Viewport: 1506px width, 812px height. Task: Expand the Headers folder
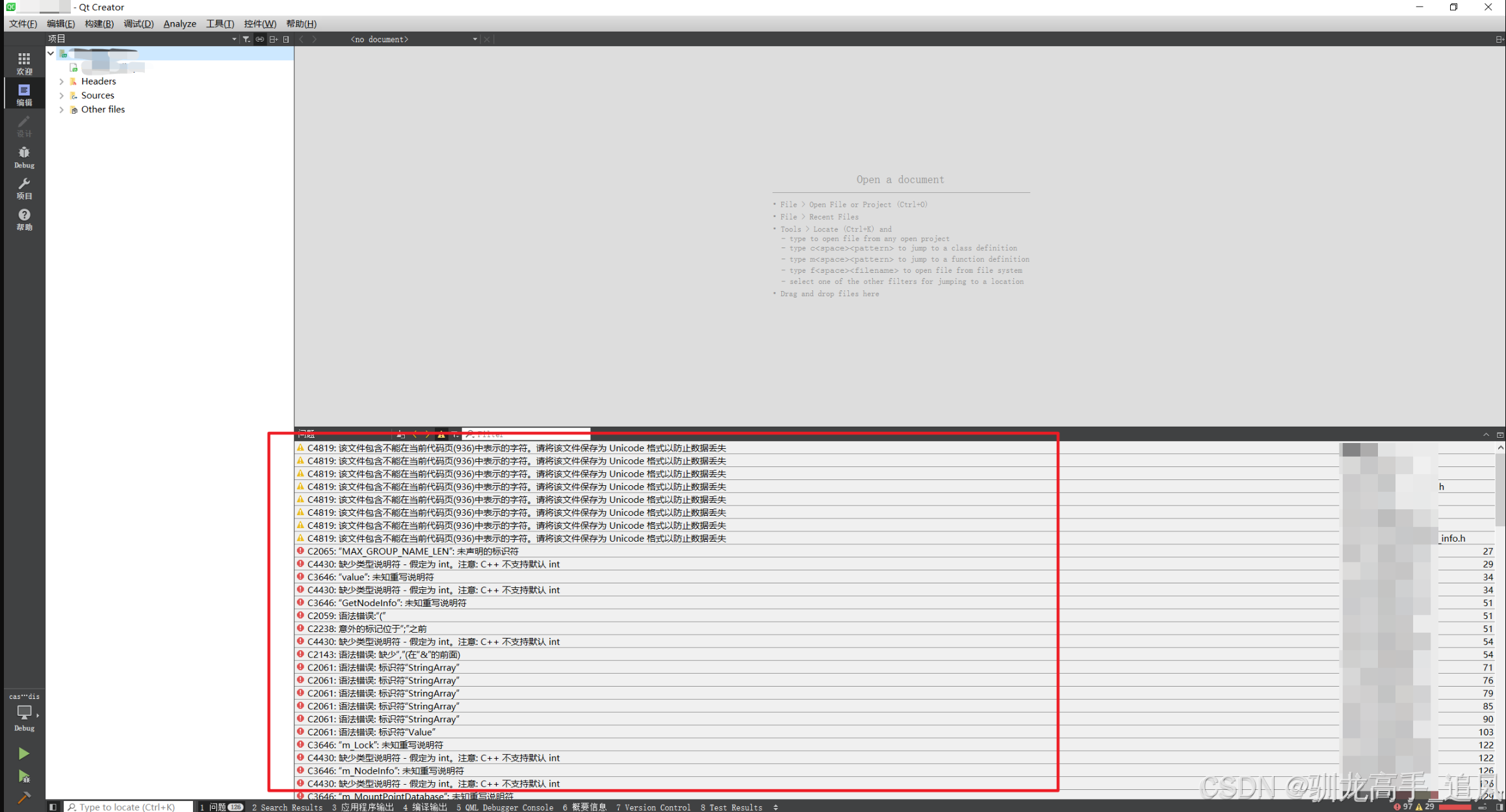[62, 81]
